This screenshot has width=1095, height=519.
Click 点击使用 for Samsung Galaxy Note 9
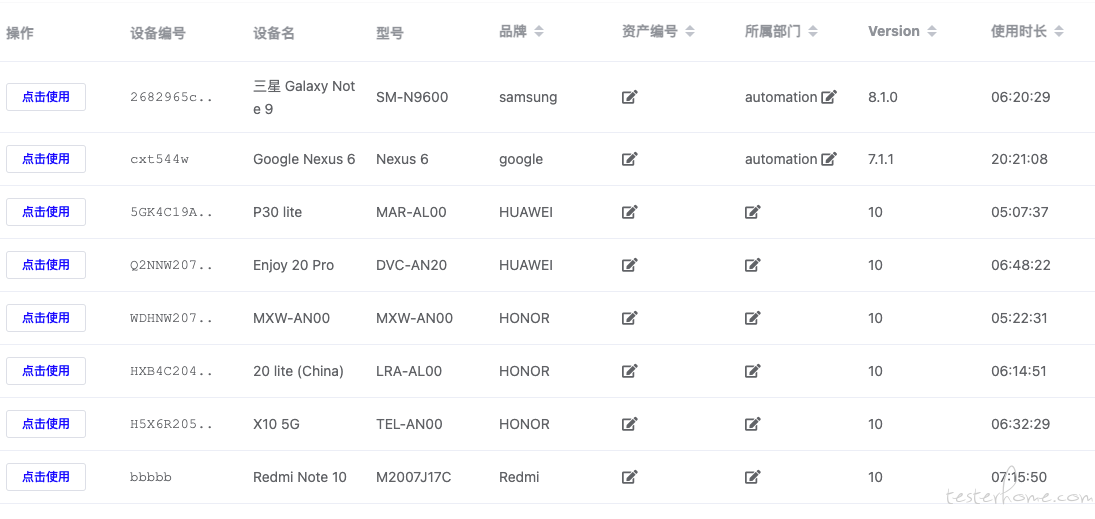[x=46, y=97]
